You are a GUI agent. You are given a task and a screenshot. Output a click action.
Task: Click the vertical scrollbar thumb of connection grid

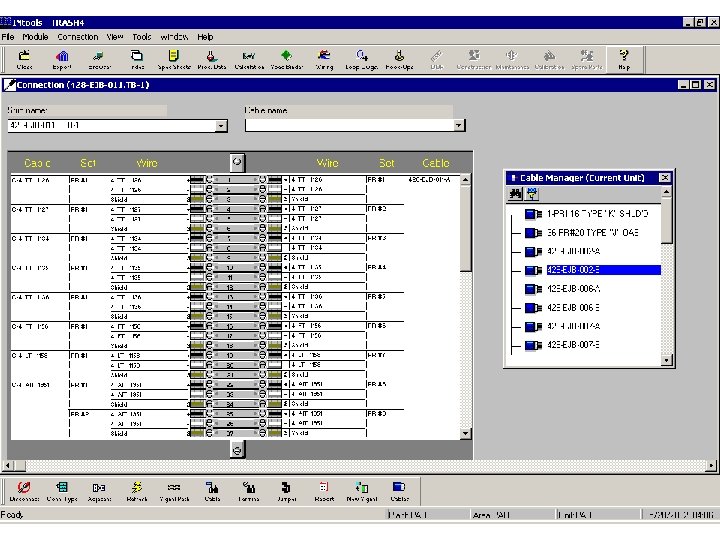[x=465, y=228]
